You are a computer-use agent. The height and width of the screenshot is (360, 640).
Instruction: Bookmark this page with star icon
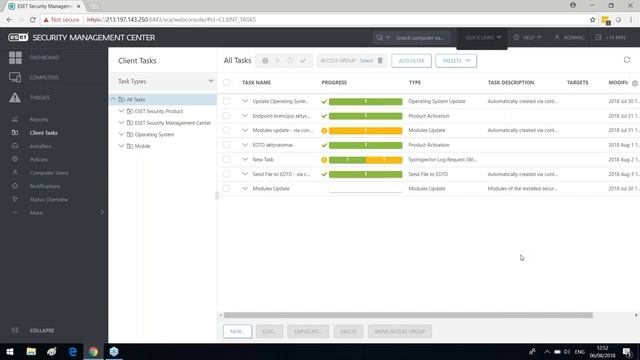(x=593, y=19)
